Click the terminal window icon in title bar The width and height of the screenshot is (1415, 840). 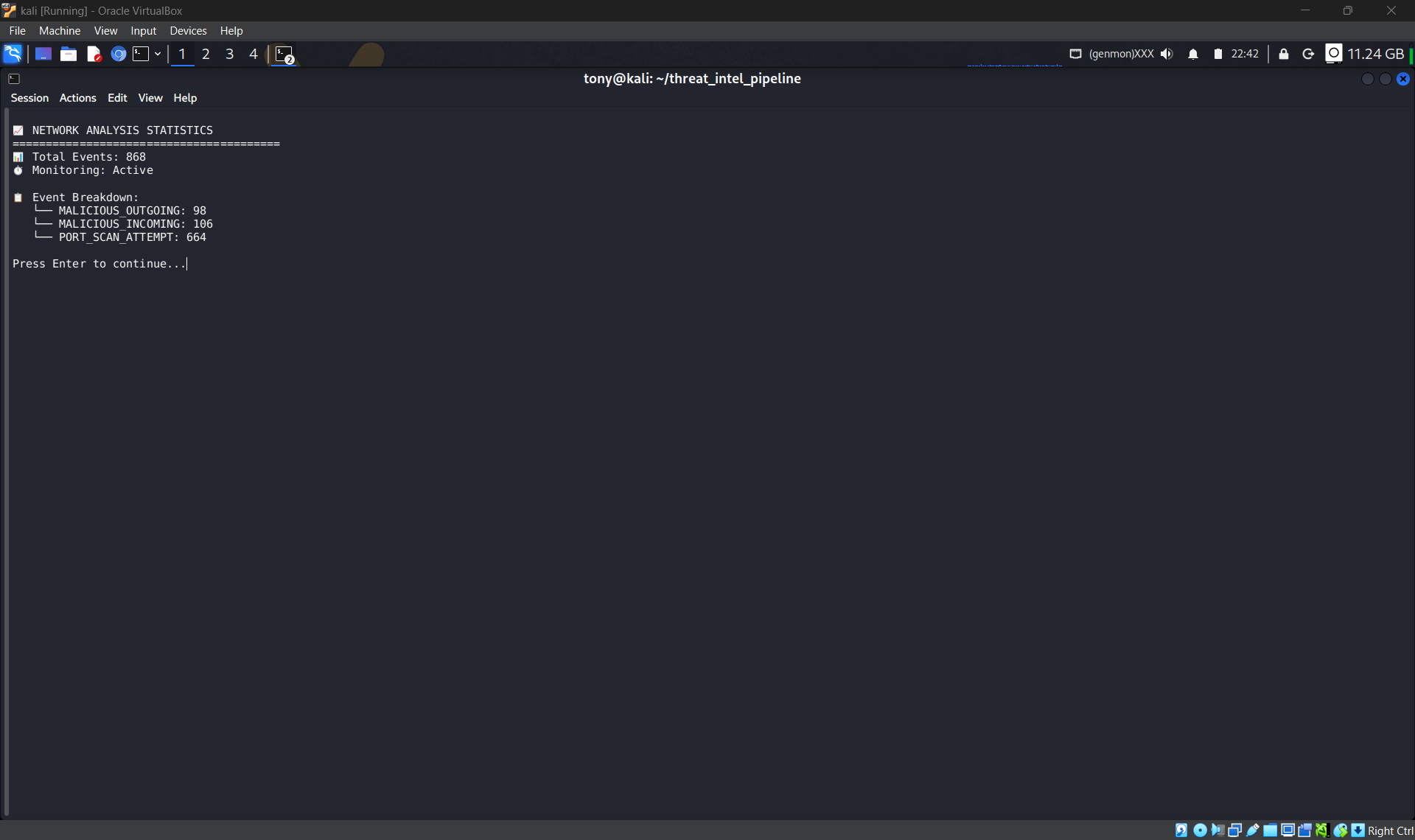coord(14,79)
